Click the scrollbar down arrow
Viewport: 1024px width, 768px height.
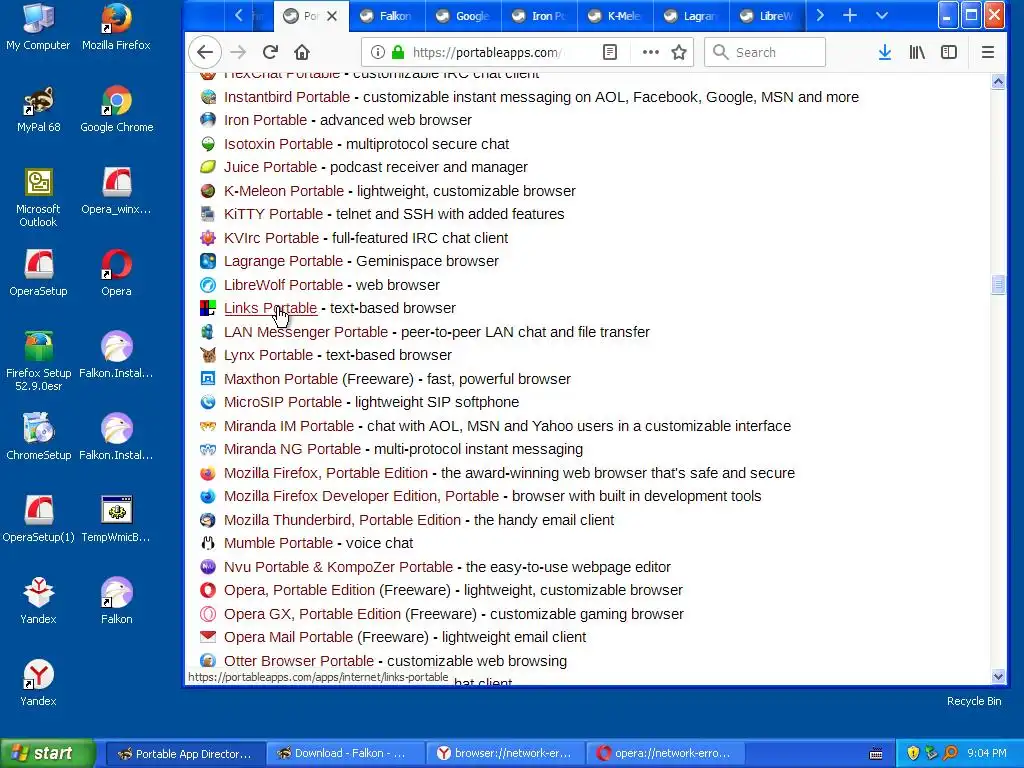tap(998, 677)
